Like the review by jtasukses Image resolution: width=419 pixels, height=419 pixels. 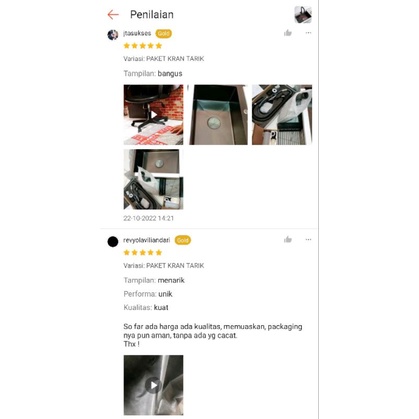point(288,33)
